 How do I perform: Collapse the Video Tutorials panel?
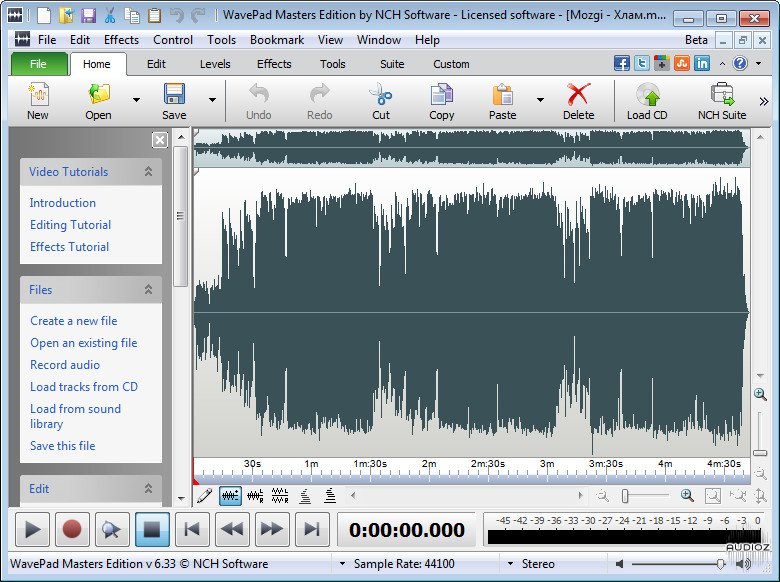tap(148, 172)
